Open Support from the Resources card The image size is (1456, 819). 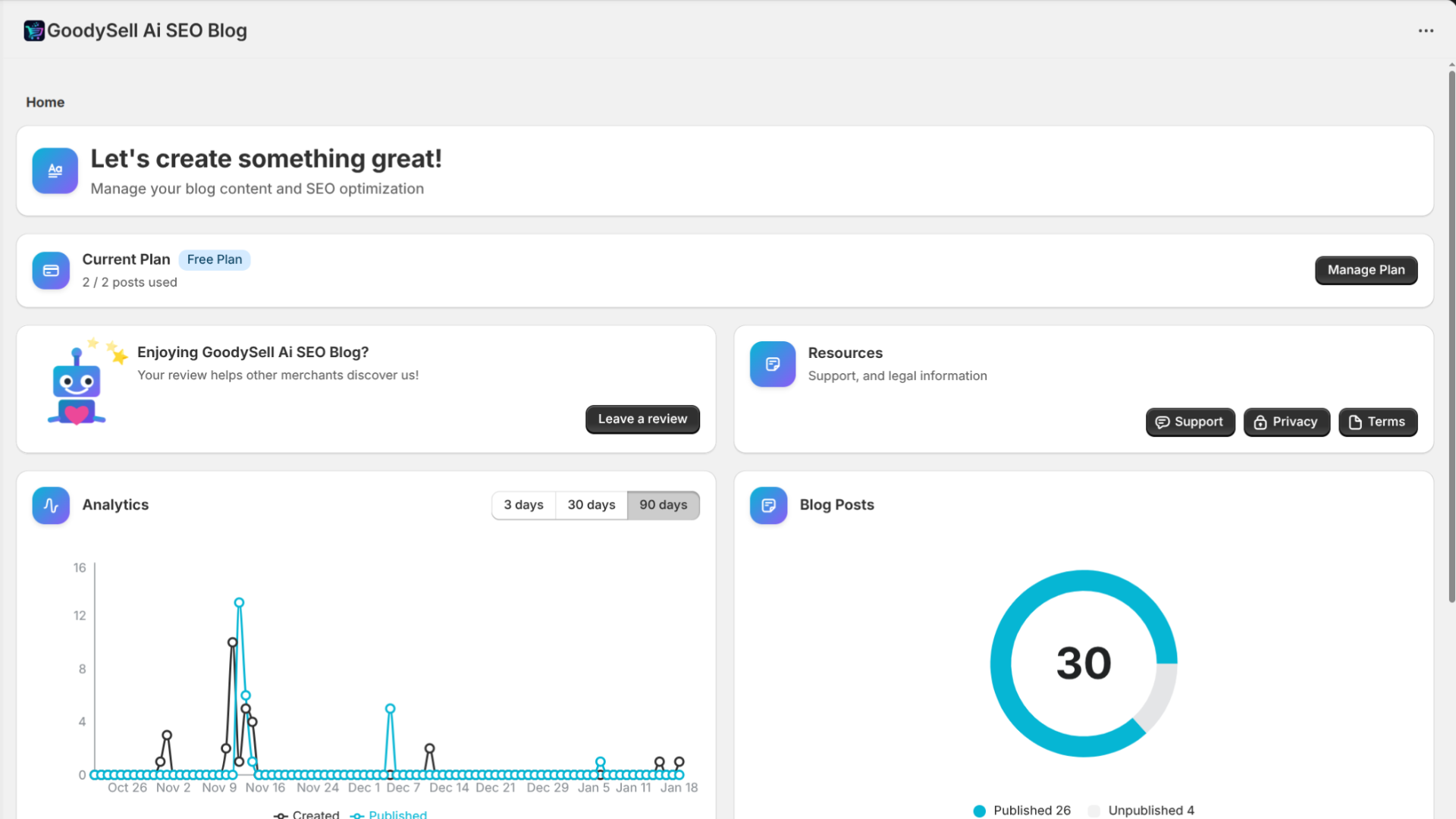coord(1190,422)
